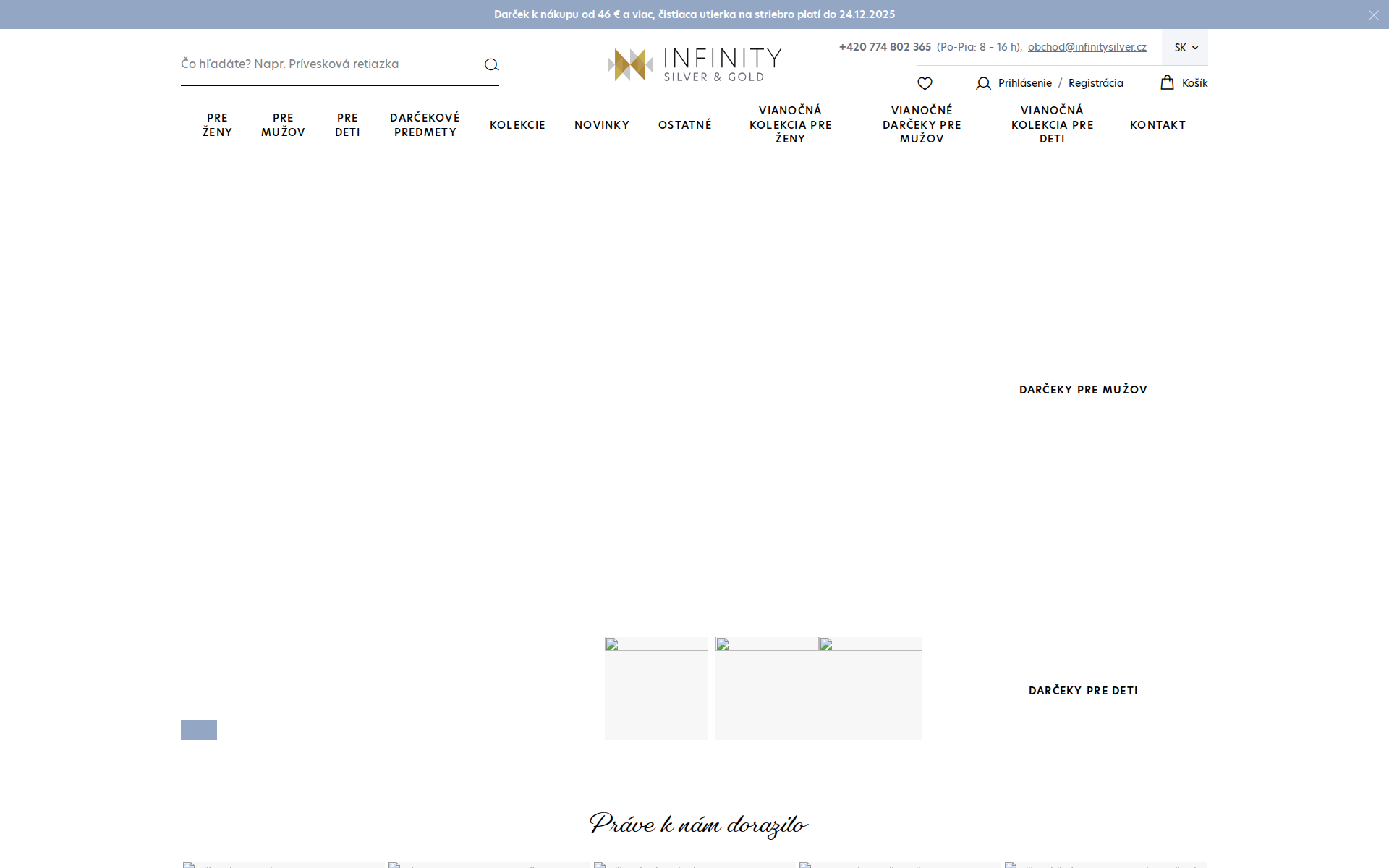The image size is (1389, 868).
Task: Click the search magnifier icon
Action: tap(492, 64)
